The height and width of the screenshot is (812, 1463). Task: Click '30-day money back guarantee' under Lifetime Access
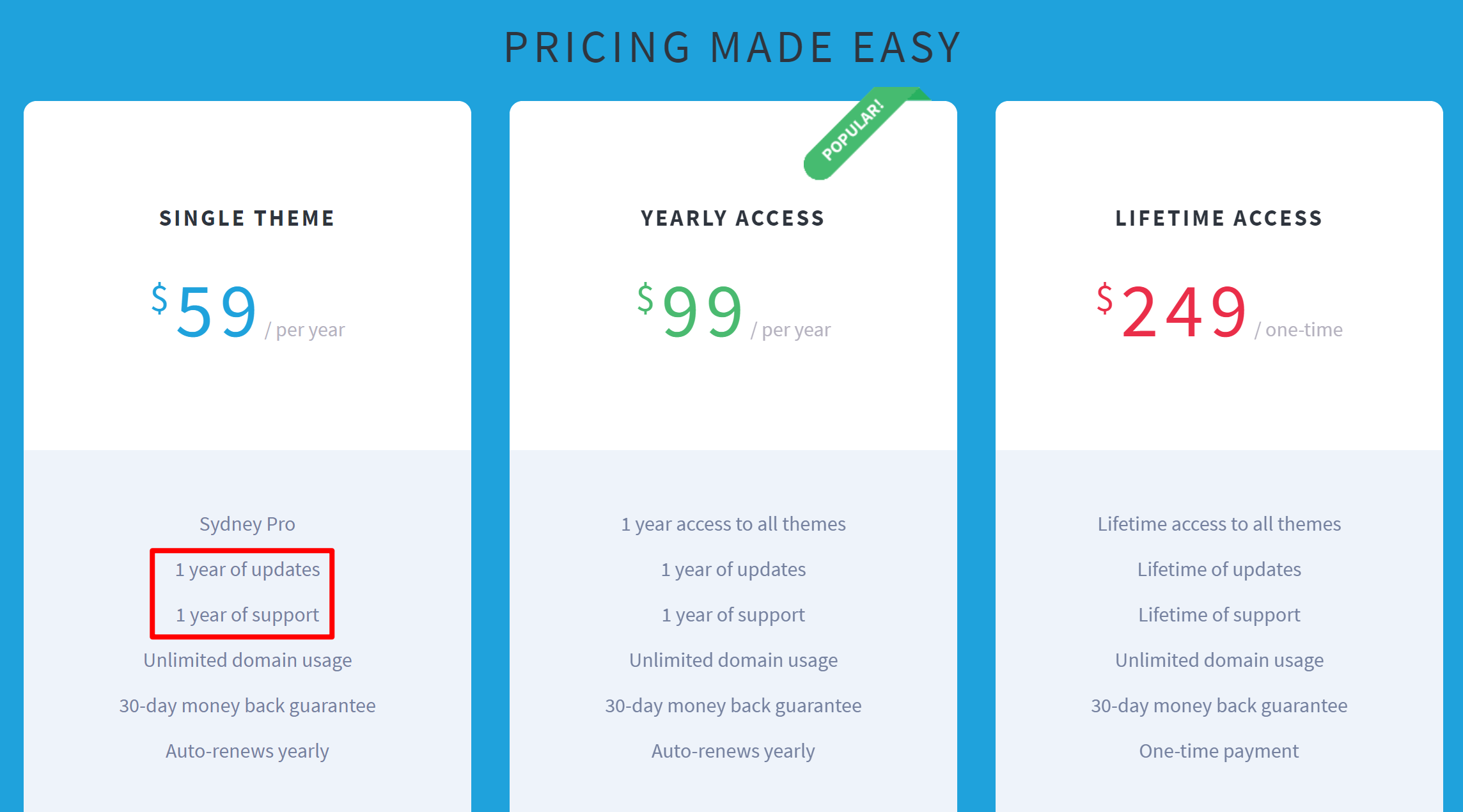point(1219,706)
